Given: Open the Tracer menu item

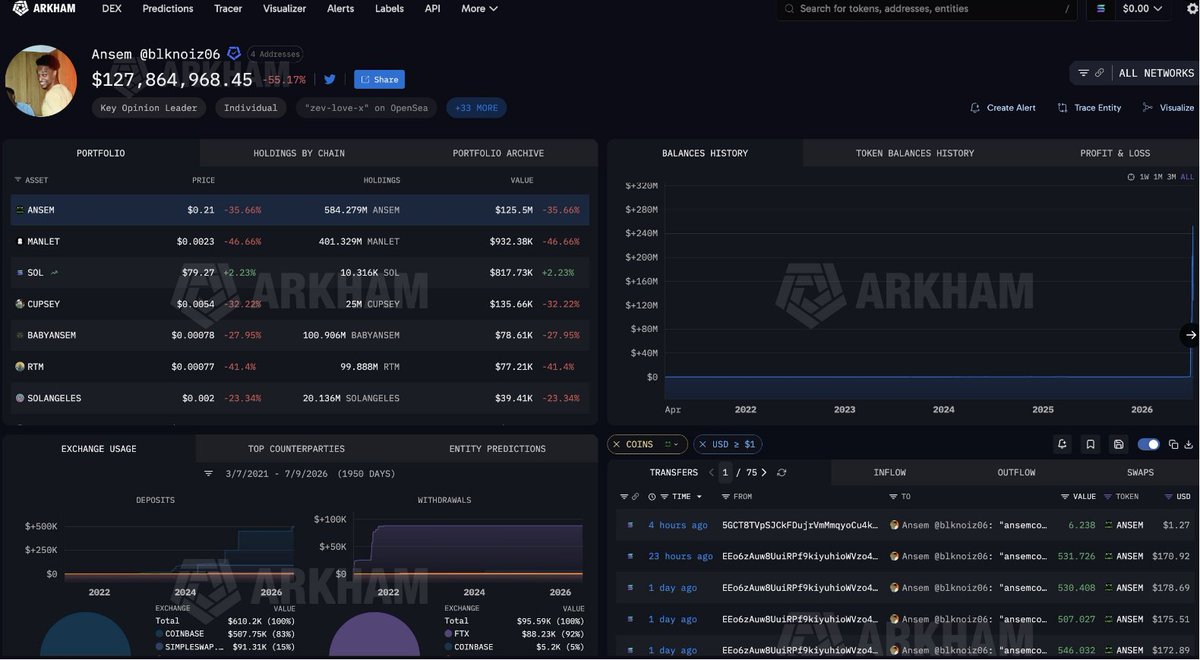Looking at the screenshot, I should 228,8.
